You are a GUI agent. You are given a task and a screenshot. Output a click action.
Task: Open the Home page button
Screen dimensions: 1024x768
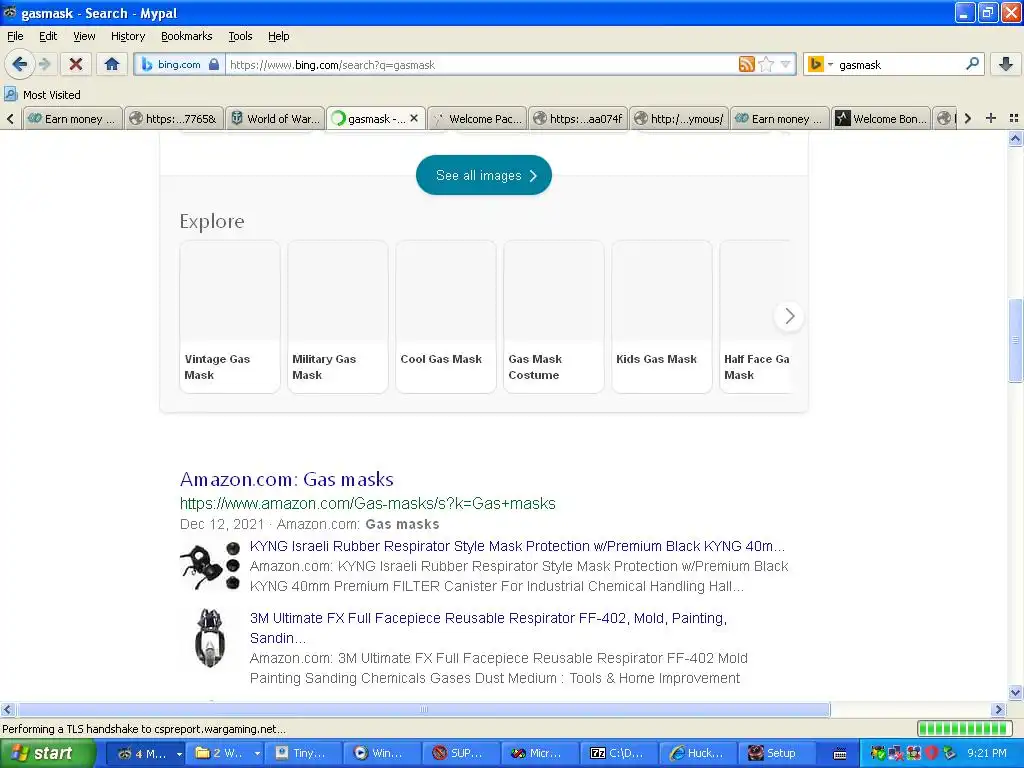[112, 64]
